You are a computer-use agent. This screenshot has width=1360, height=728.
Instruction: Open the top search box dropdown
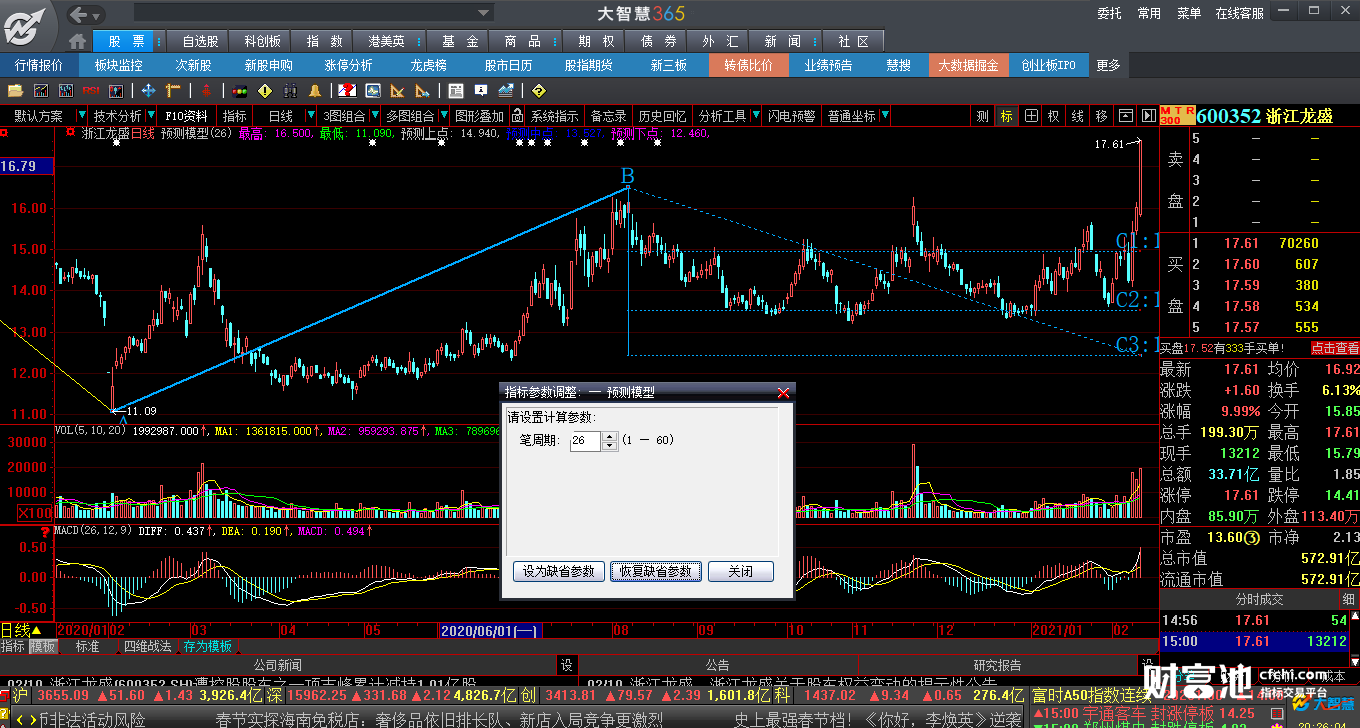484,13
